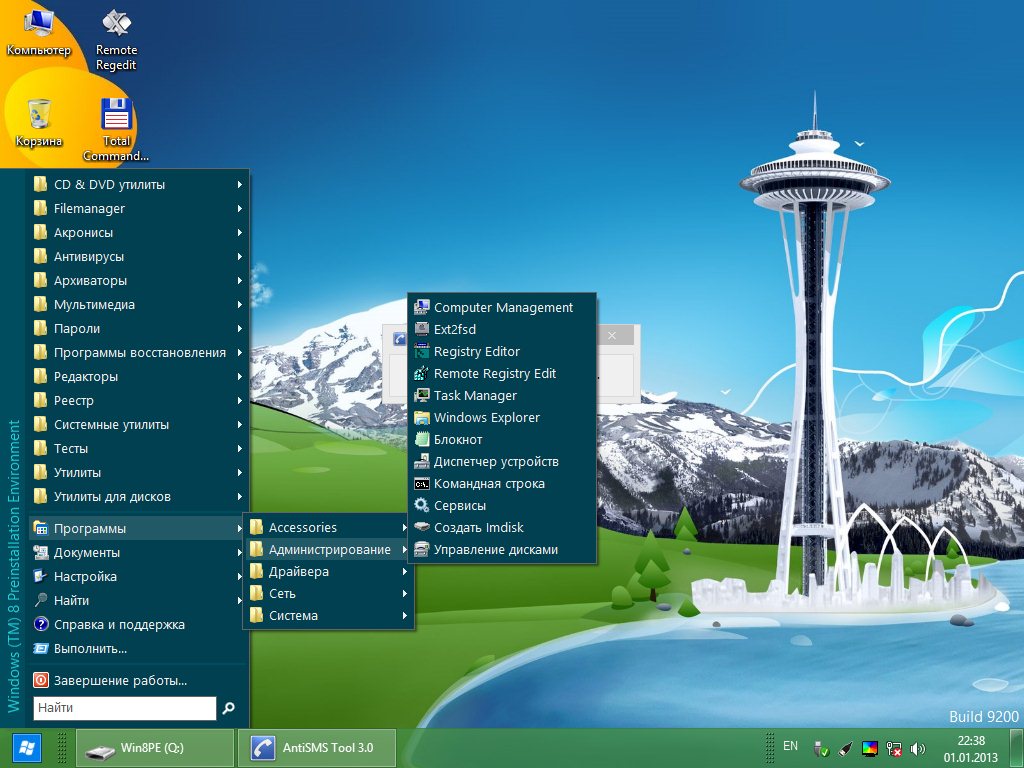Image resolution: width=1024 pixels, height=768 pixels.
Task: Click the search magnifier icon beside Найти
Action: pyautogui.click(x=229, y=708)
